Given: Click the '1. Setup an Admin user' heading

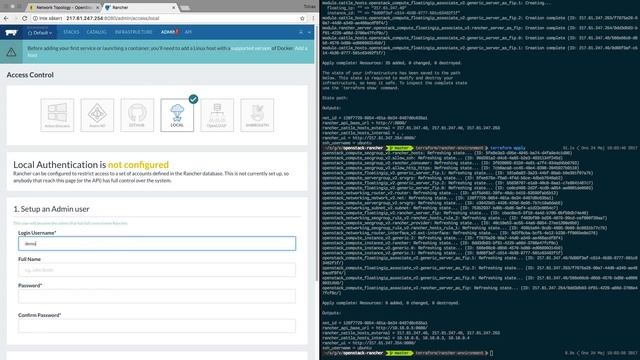Looking at the screenshot, I should (x=51, y=209).
